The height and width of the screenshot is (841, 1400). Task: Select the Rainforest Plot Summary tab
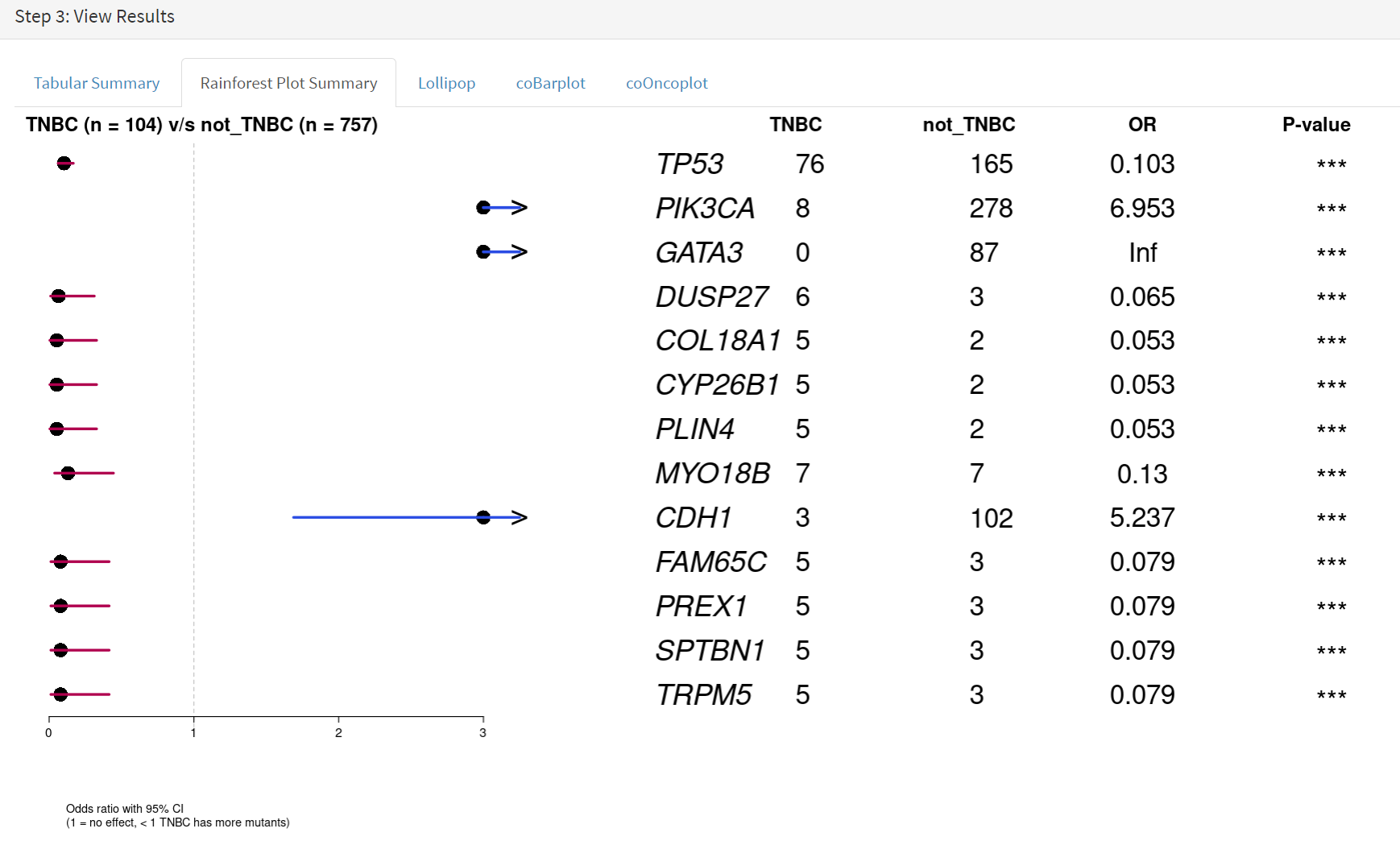point(288,83)
